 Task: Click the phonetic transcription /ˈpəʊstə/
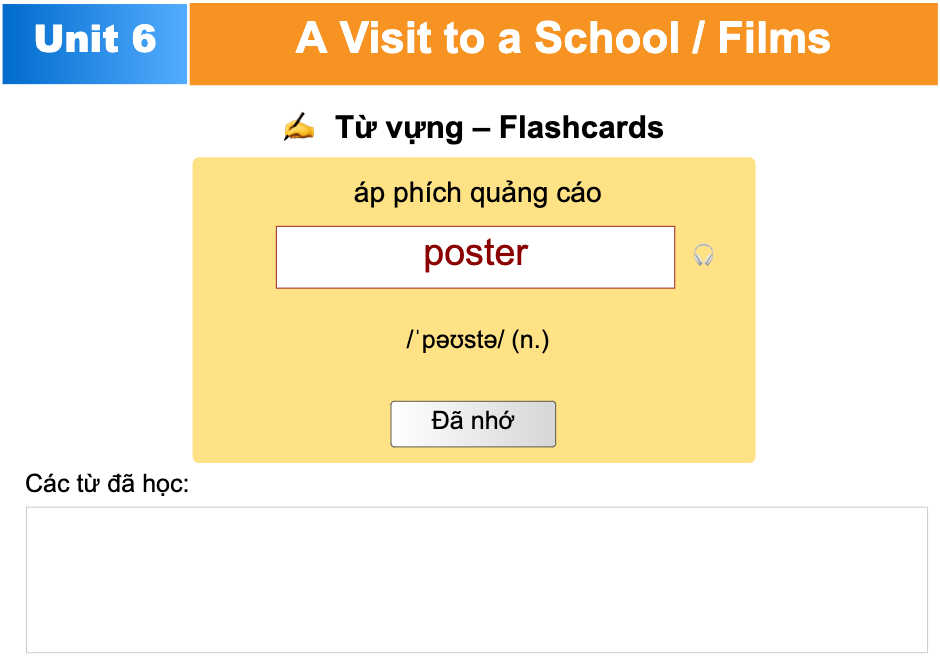(x=456, y=340)
